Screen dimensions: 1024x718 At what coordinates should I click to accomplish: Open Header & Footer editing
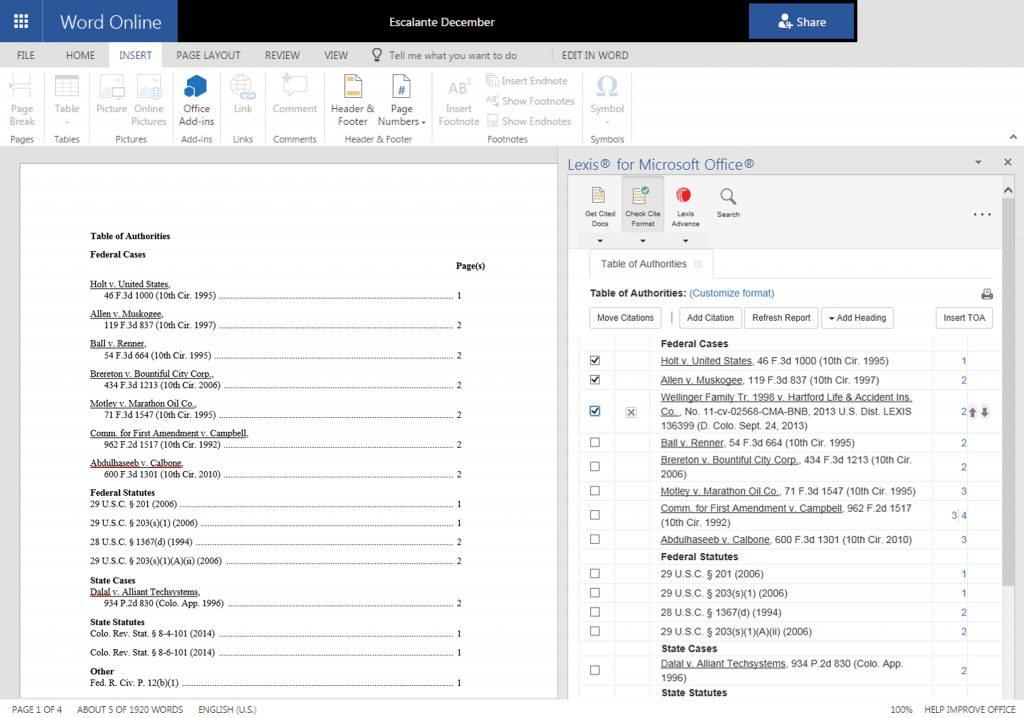click(x=353, y=100)
